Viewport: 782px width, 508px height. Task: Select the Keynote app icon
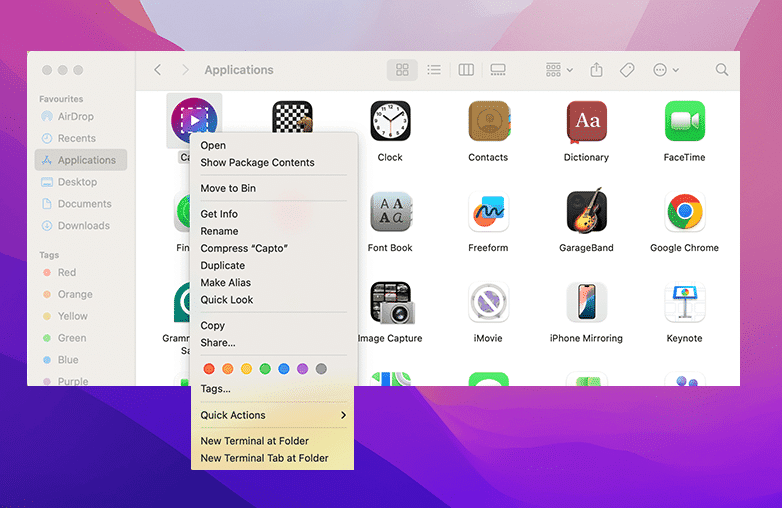point(685,302)
